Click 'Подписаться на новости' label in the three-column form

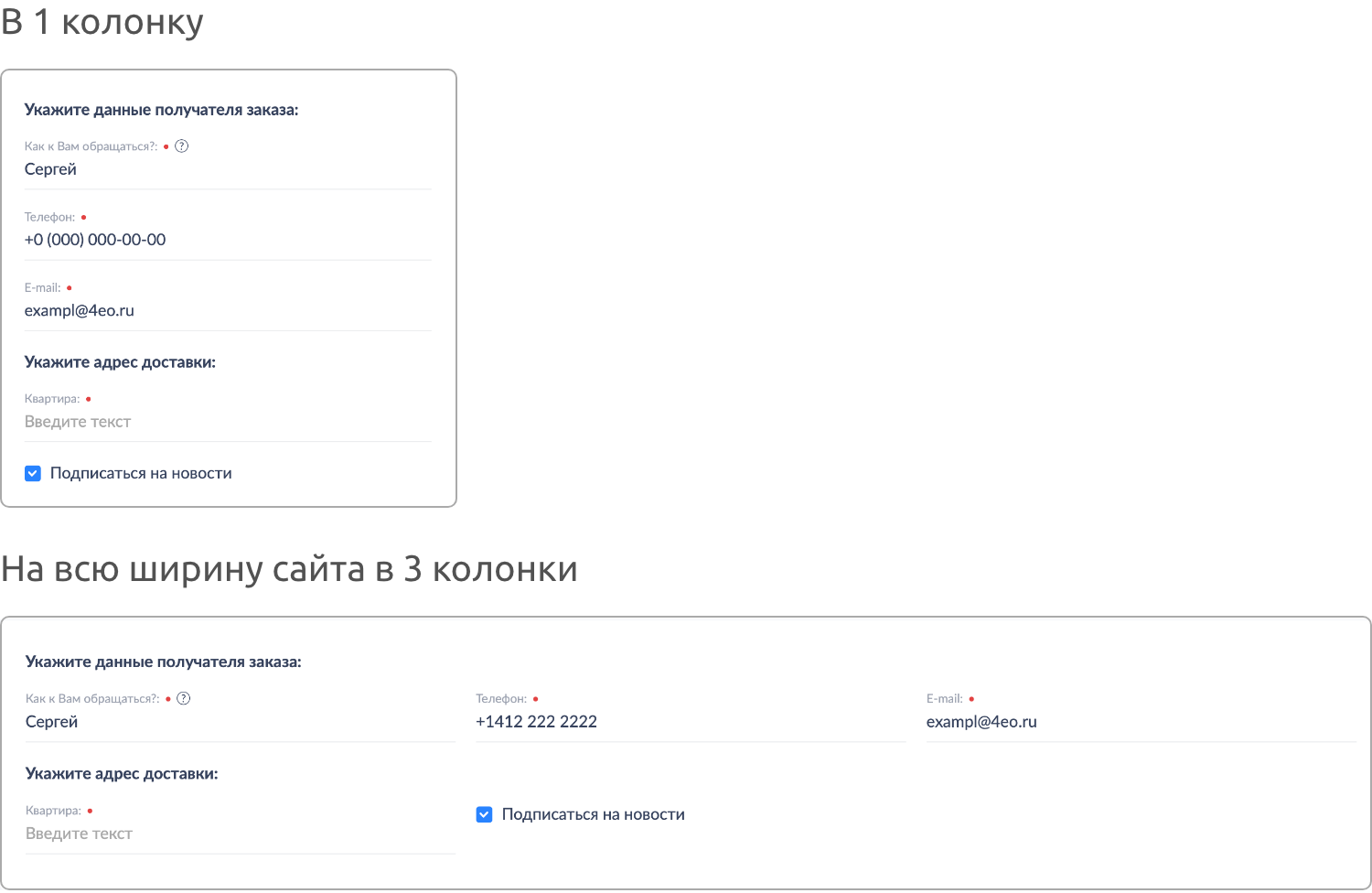[593, 814]
